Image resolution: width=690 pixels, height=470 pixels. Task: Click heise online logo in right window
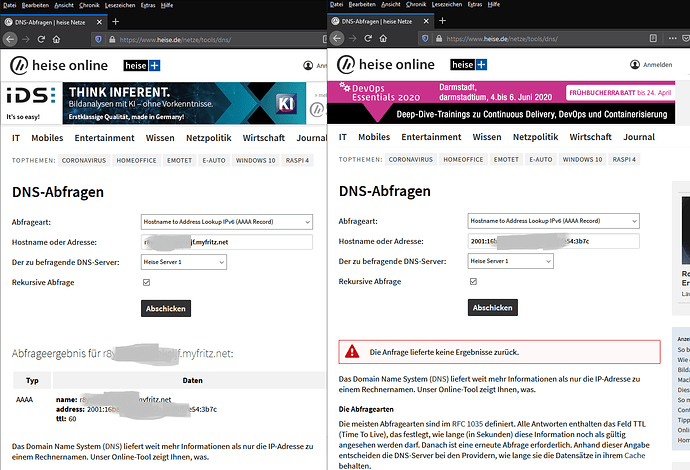(386, 65)
